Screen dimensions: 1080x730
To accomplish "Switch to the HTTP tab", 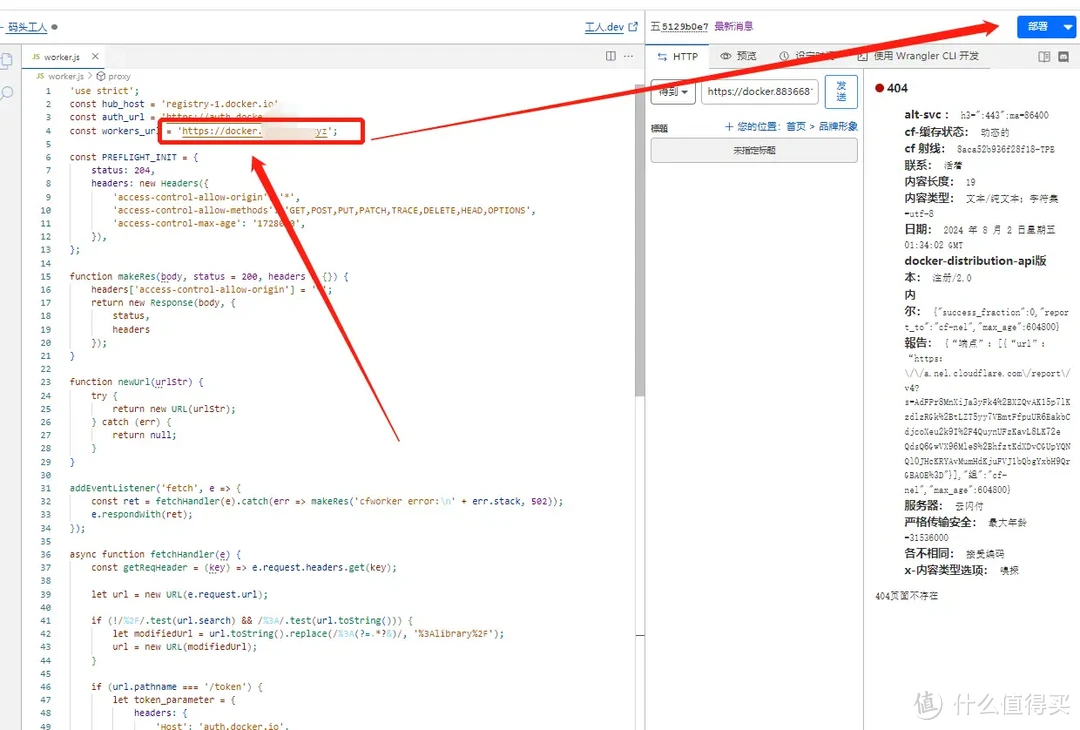I will pyautogui.click(x=678, y=57).
